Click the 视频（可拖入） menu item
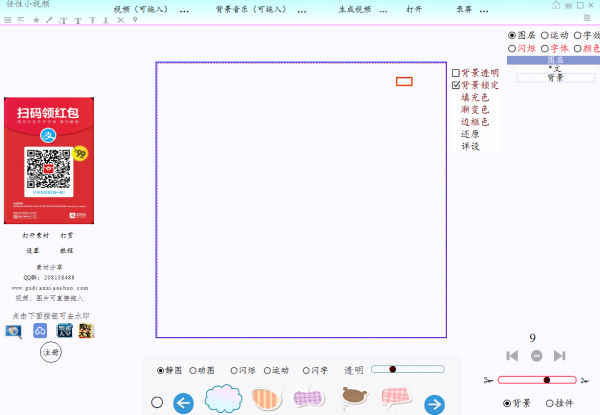600x415 pixels. (141, 10)
